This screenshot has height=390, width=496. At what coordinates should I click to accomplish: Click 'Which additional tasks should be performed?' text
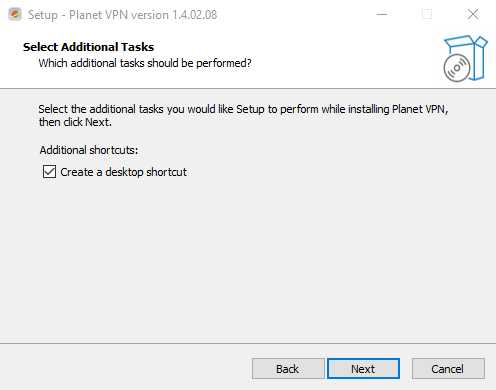[x=145, y=63]
